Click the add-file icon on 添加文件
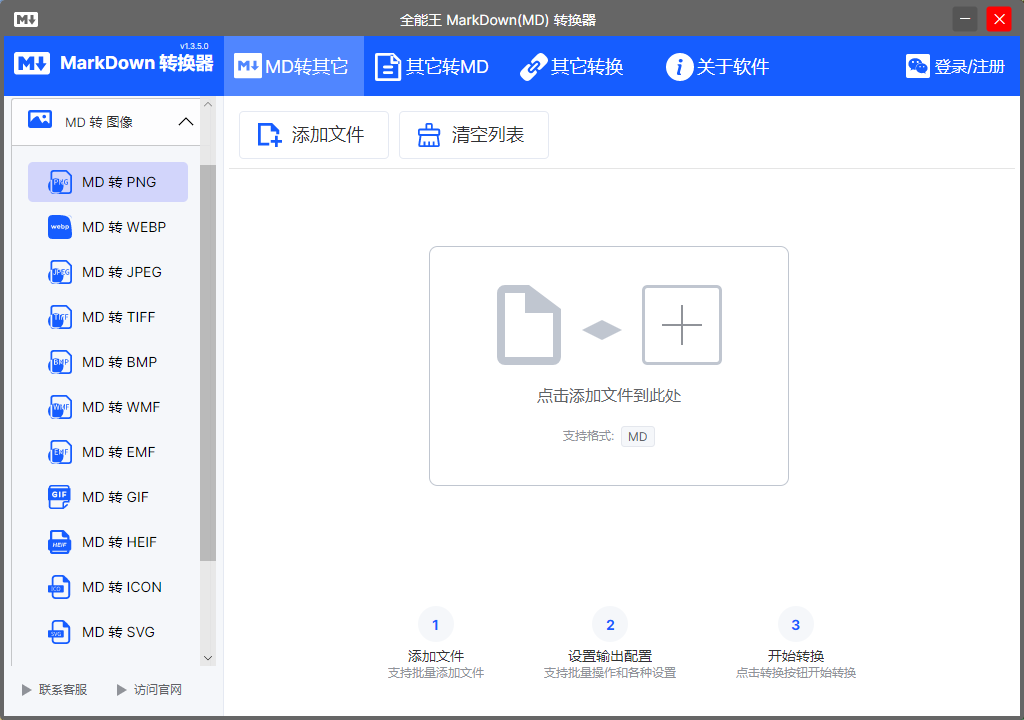The height and width of the screenshot is (720, 1024). coord(269,135)
